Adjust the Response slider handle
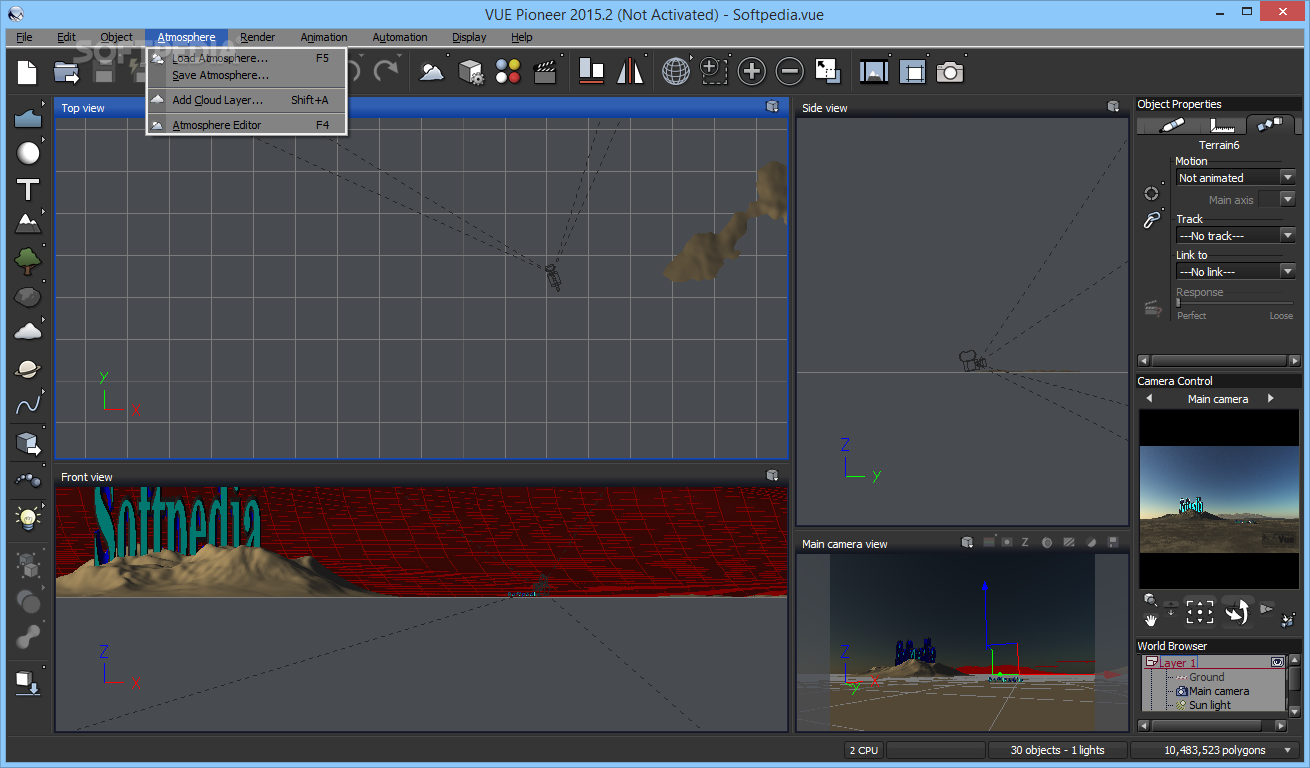This screenshot has width=1310, height=768. pos(1180,303)
